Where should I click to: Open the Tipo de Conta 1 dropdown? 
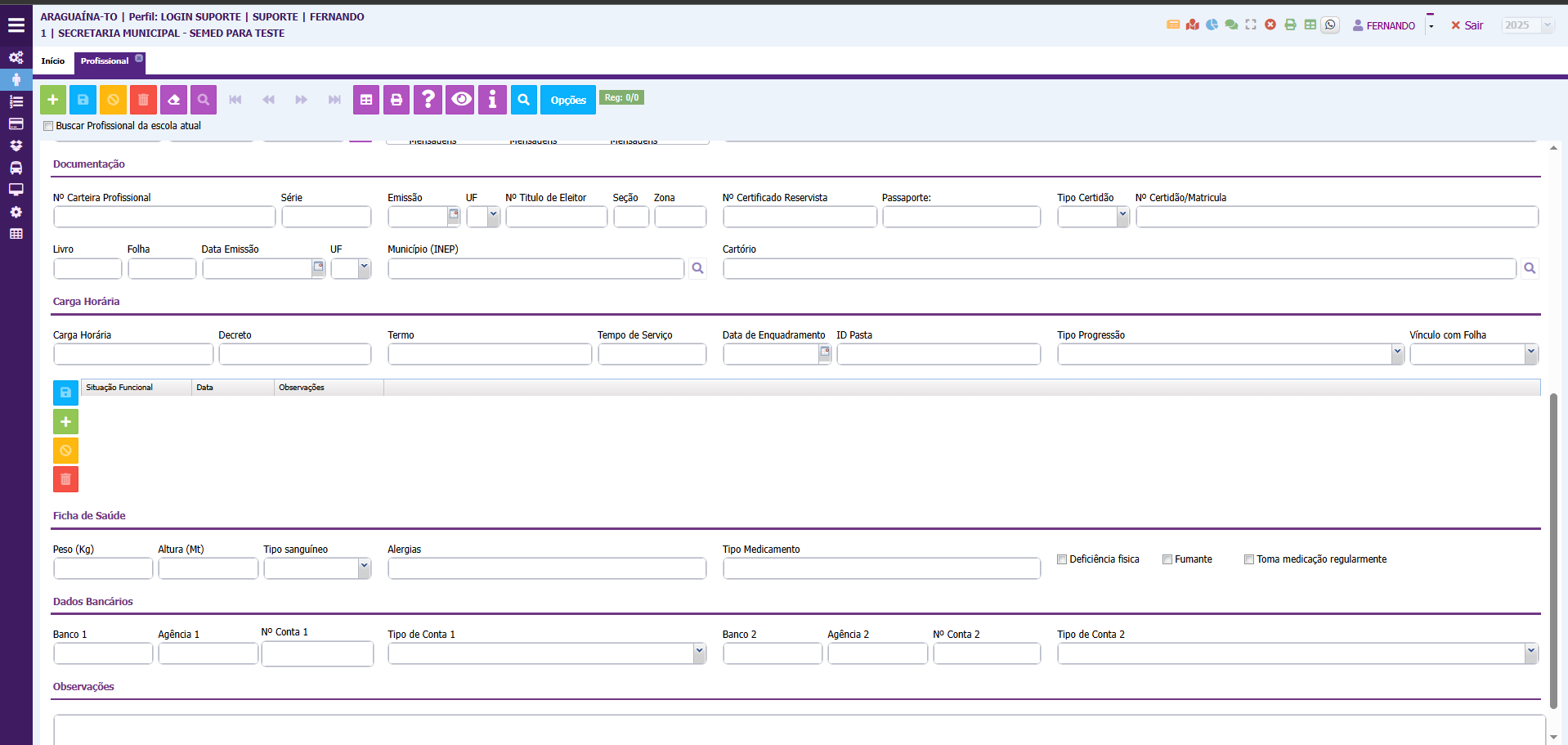coord(699,653)
